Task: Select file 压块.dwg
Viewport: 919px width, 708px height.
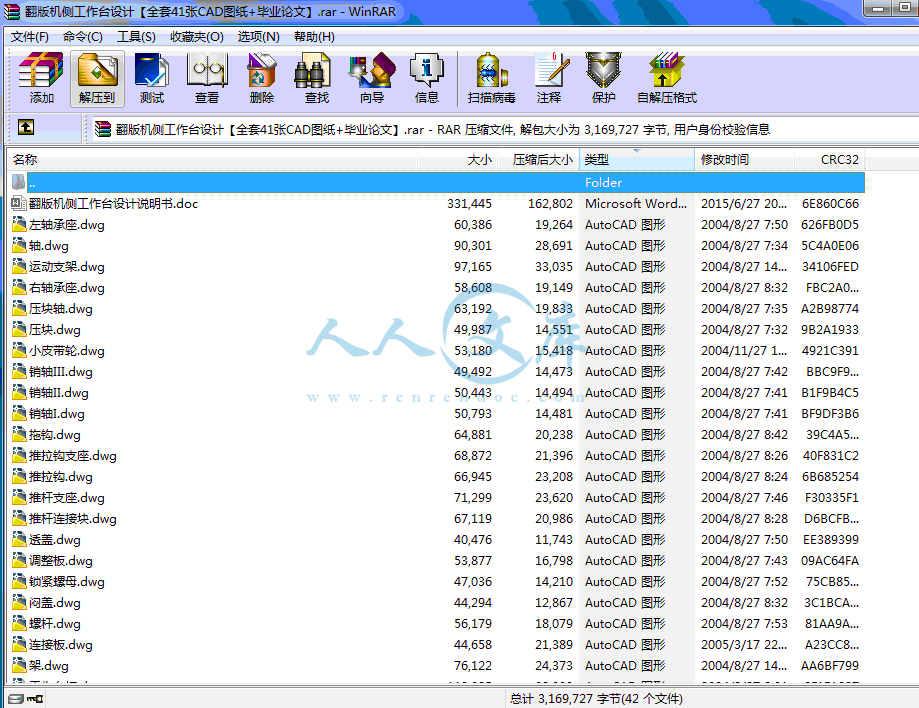Action: pyautogui.click(x=55, y=329)
